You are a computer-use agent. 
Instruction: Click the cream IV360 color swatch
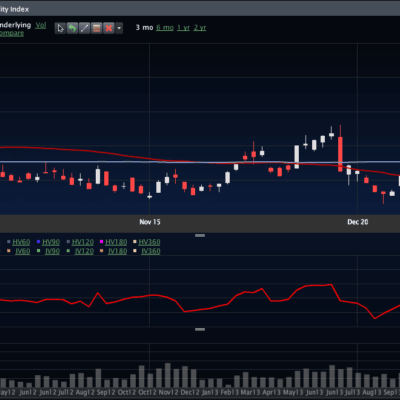click(135, 251)
